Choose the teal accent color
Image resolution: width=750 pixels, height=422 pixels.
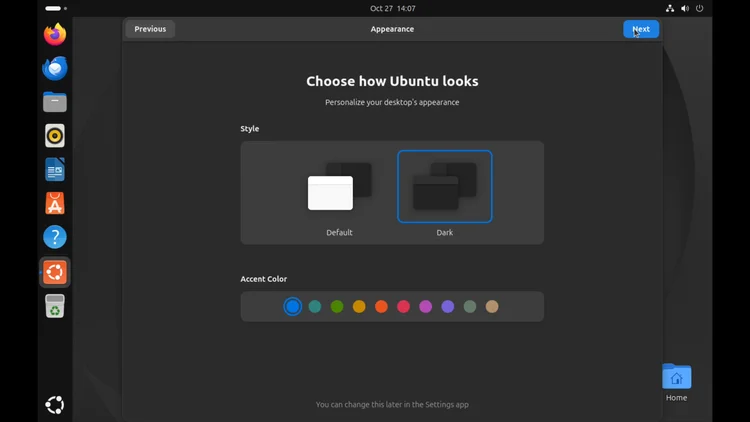[315, 306]
